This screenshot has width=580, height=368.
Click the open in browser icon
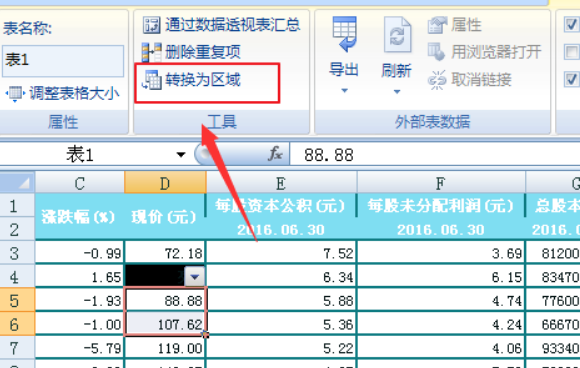coord(436,52)
